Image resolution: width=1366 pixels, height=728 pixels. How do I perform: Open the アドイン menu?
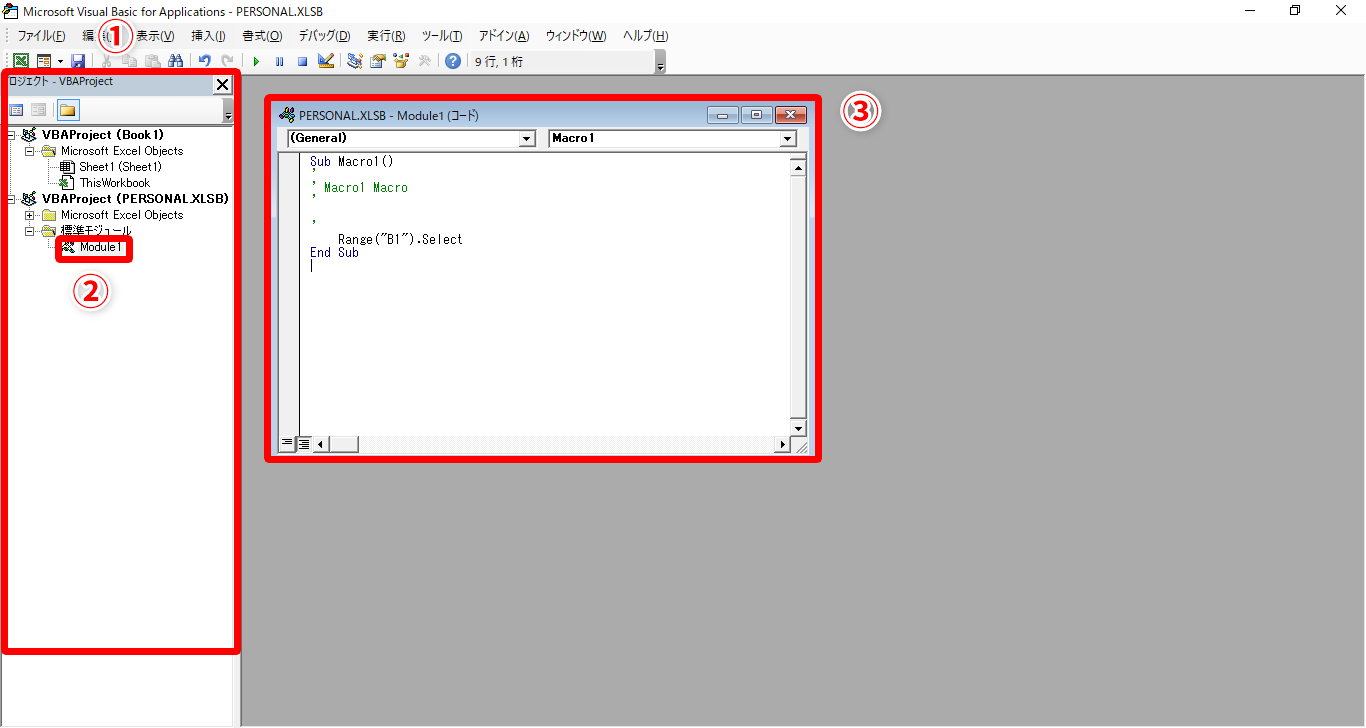[504, 36]
